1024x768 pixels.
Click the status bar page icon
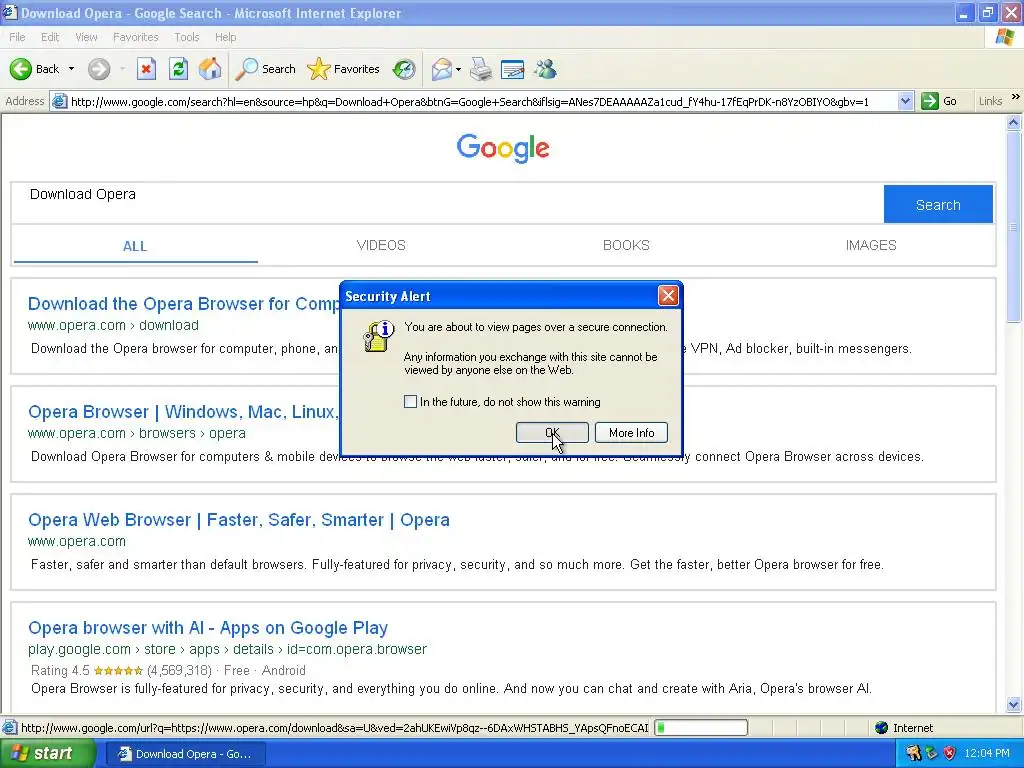tap(10, 728)
